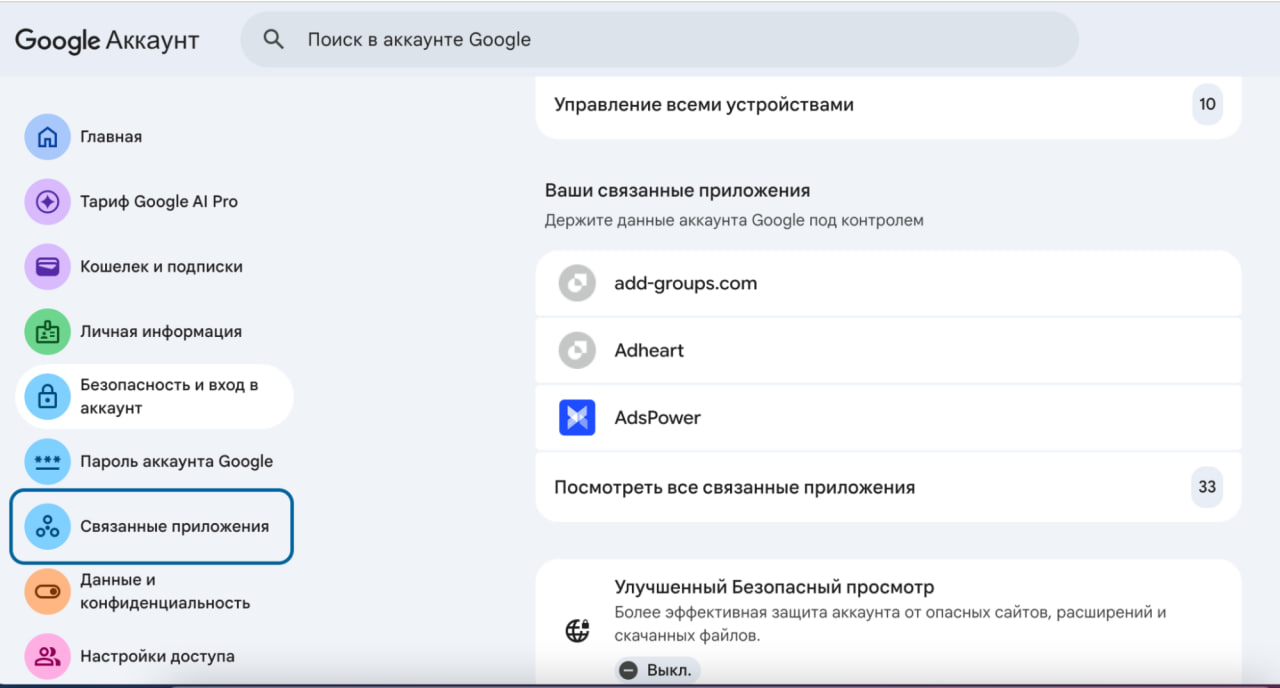Click the Home house icon in sidebar
This screenshot has height=688, width=1280.
coord(47,137)
